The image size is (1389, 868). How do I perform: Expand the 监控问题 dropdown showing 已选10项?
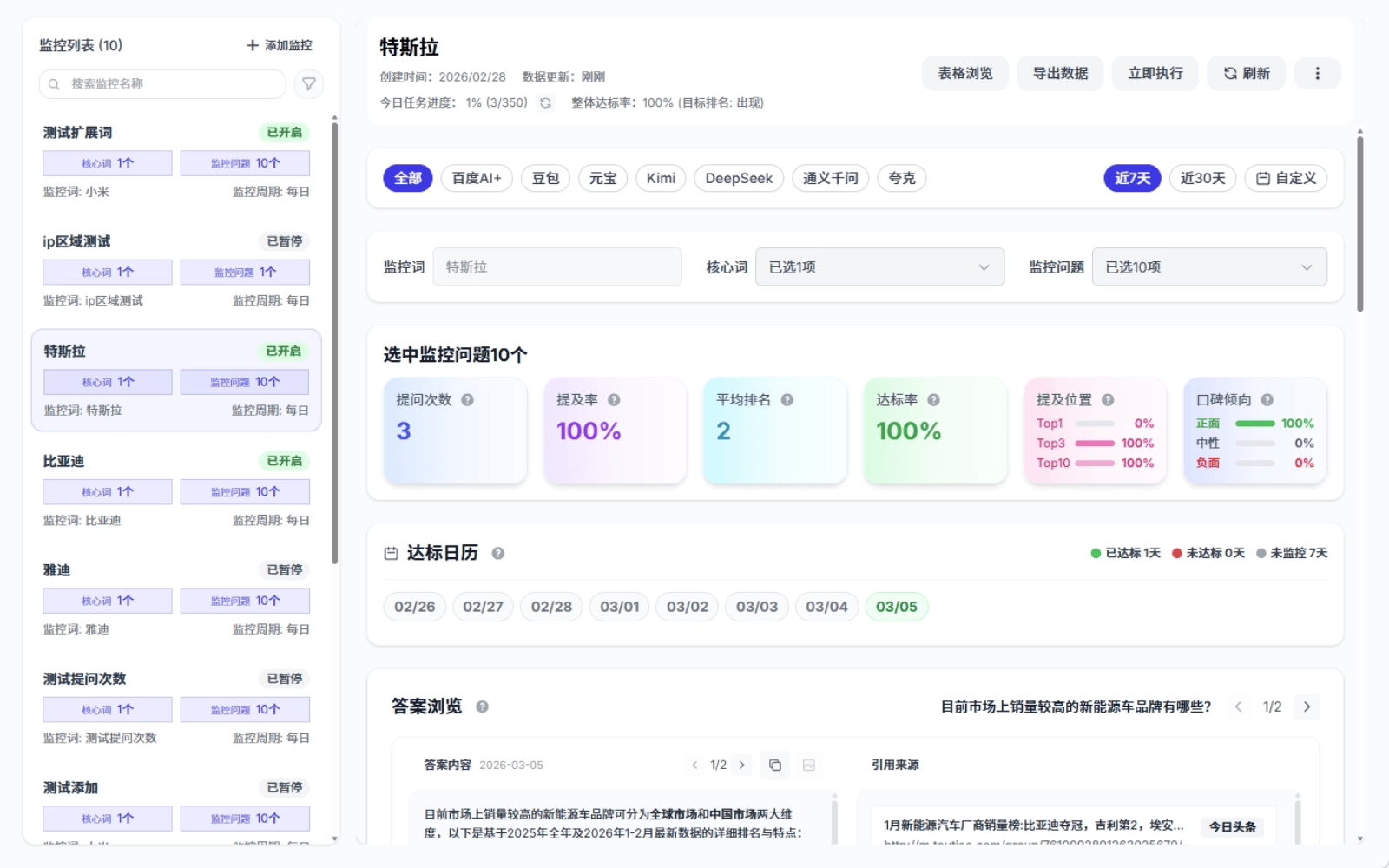click(x=1208, y=266)
